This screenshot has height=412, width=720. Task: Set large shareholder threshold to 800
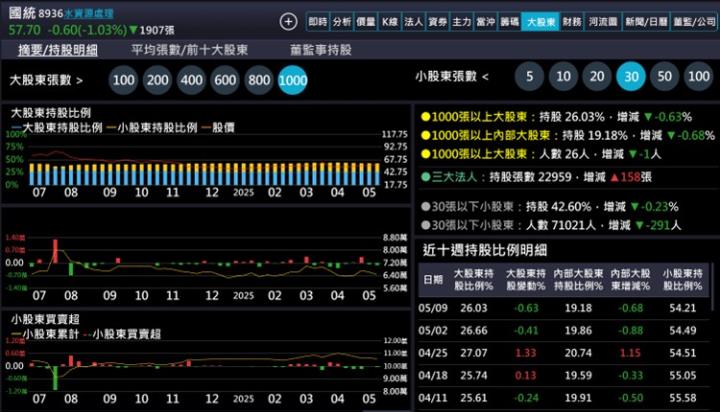259,80
